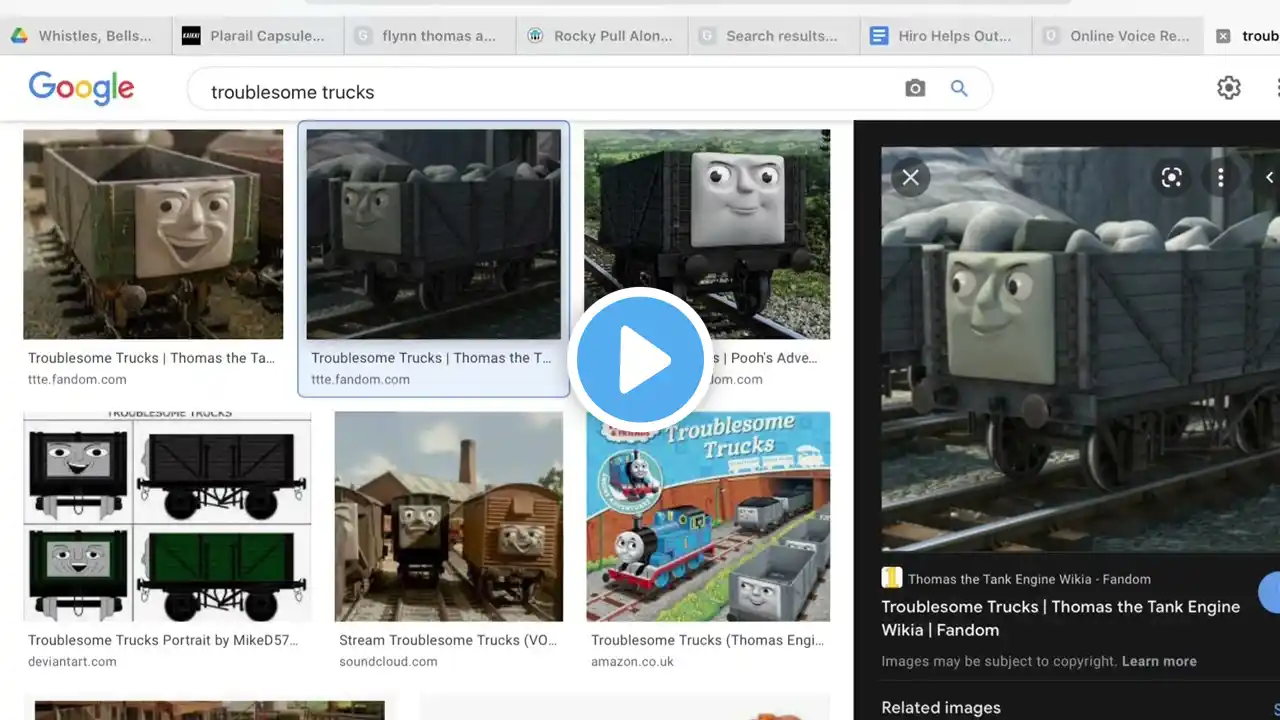1280x720 pixels.
Task: Click tte.fandom.com under first result
Action: (77, 379)
